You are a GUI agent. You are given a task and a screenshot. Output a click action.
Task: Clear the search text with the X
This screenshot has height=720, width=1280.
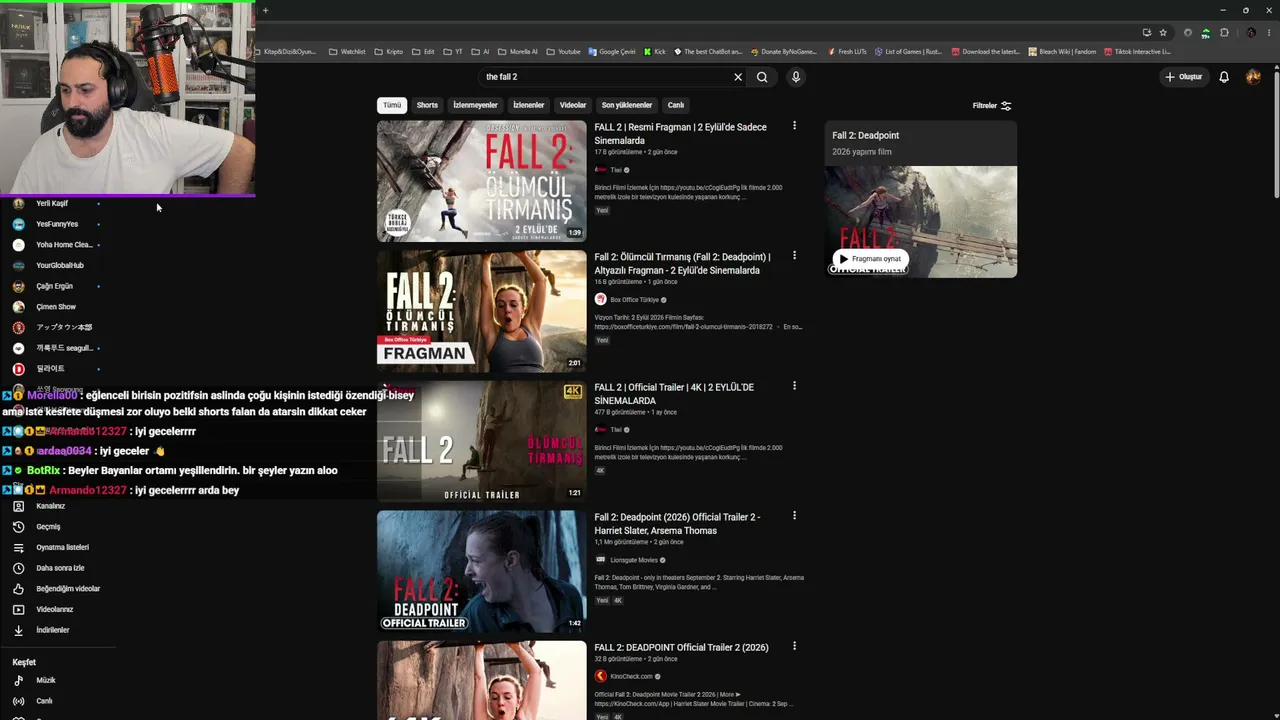[x=738, y=77]
